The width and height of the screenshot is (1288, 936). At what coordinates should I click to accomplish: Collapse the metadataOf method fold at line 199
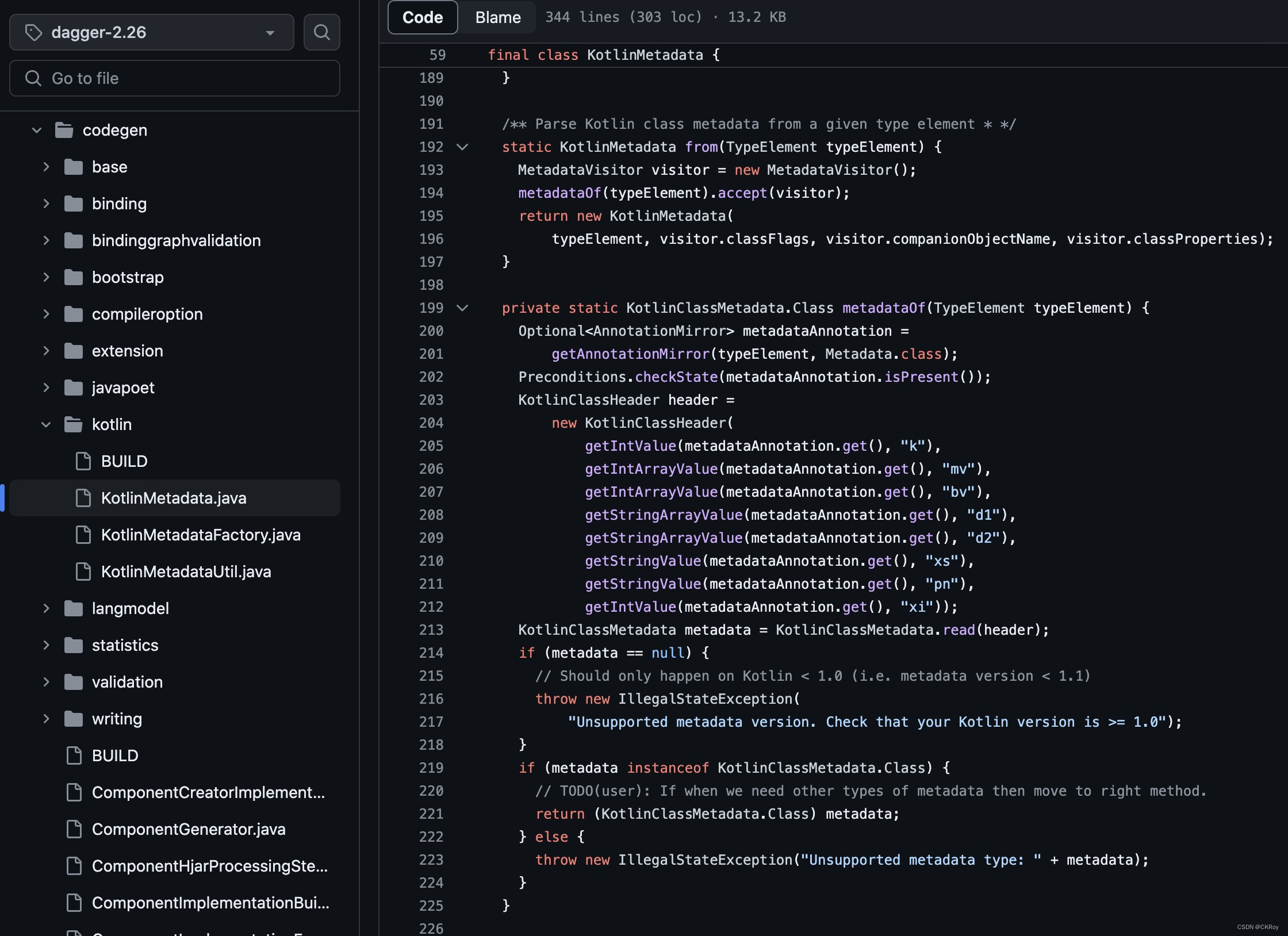[462, 308]
